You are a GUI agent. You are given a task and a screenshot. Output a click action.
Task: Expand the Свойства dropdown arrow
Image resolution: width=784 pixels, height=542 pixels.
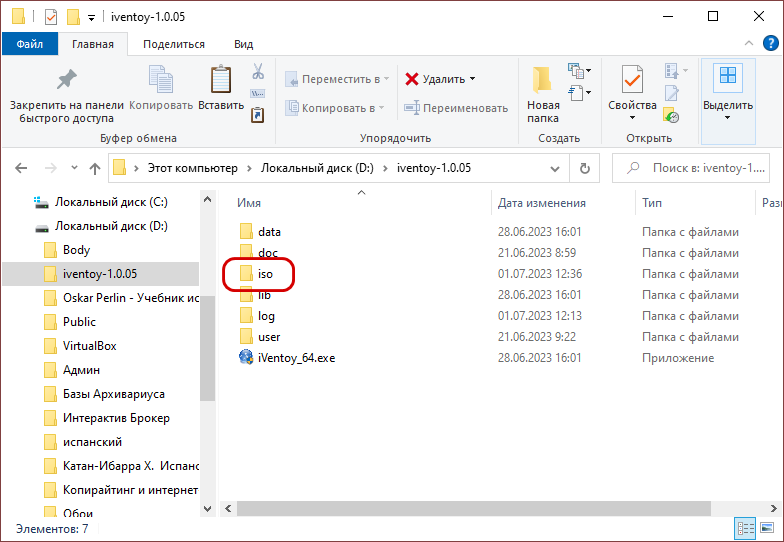[x=632, y=118]
